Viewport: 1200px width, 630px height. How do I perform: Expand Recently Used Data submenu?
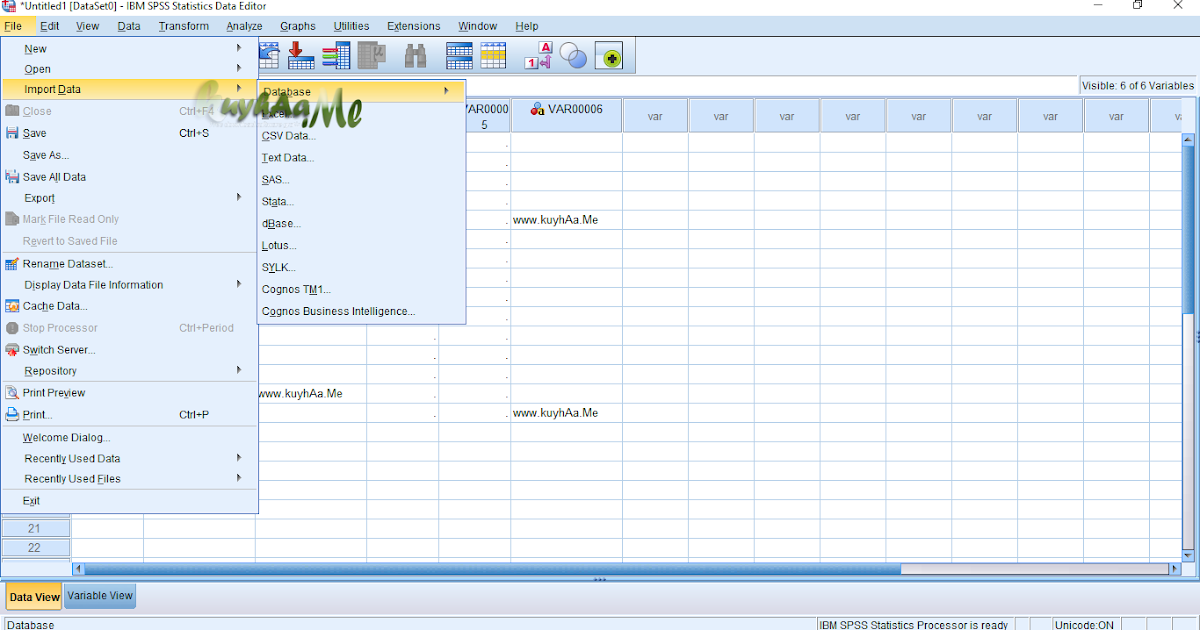point(130,458)
